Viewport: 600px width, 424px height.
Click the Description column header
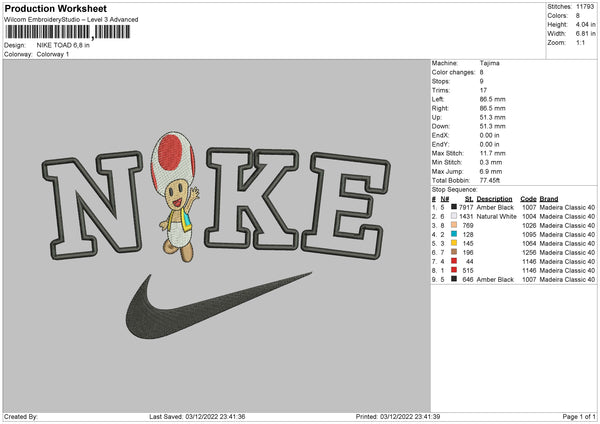(x=494, y=199)
